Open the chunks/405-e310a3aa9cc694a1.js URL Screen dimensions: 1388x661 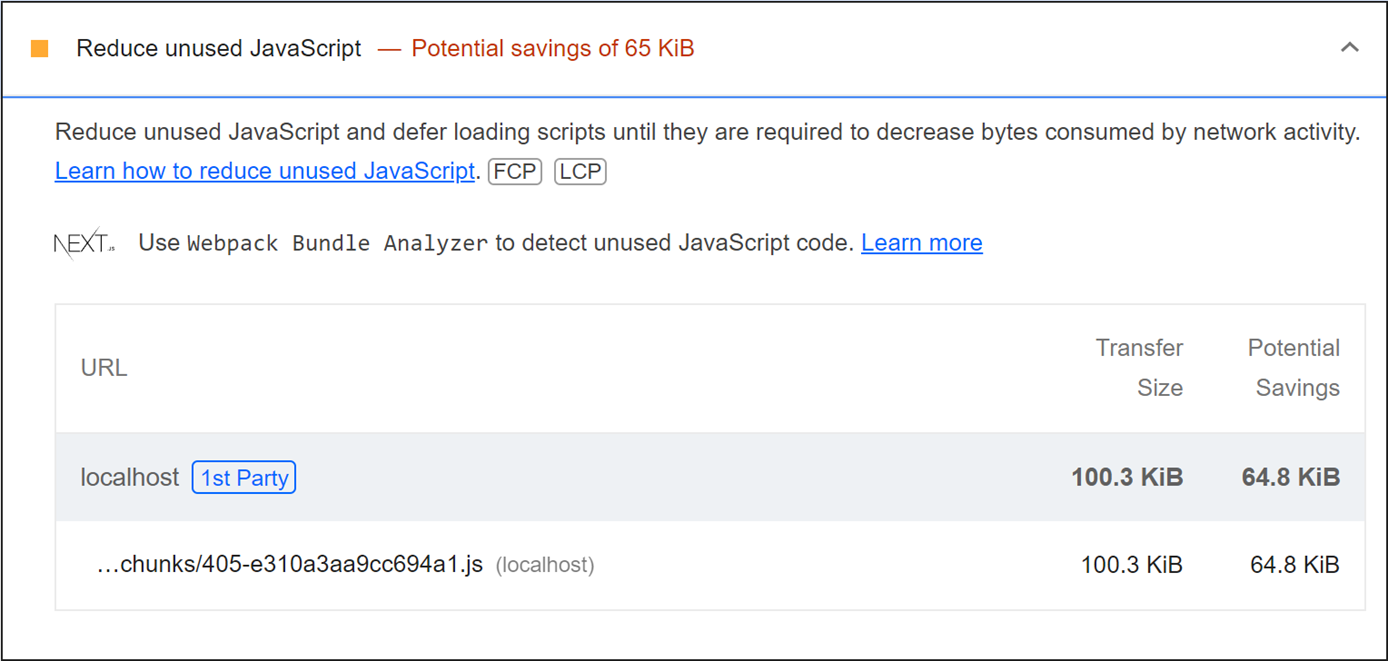pos(289,565)
